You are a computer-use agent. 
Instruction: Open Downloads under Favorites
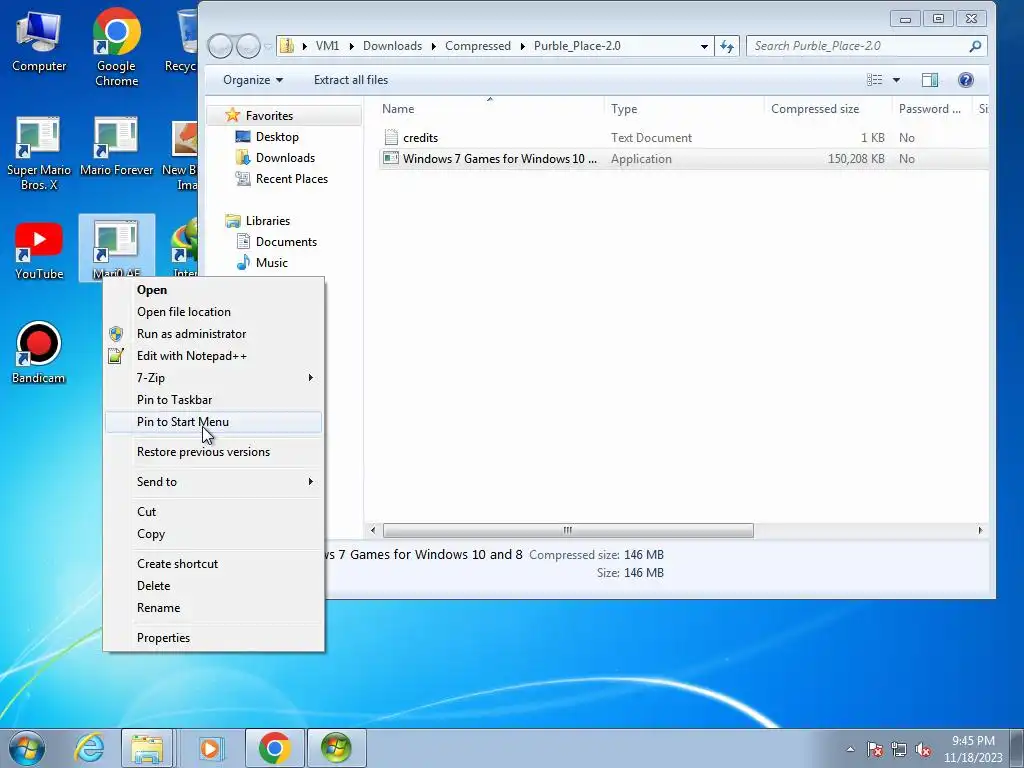(x=276, y=157)
